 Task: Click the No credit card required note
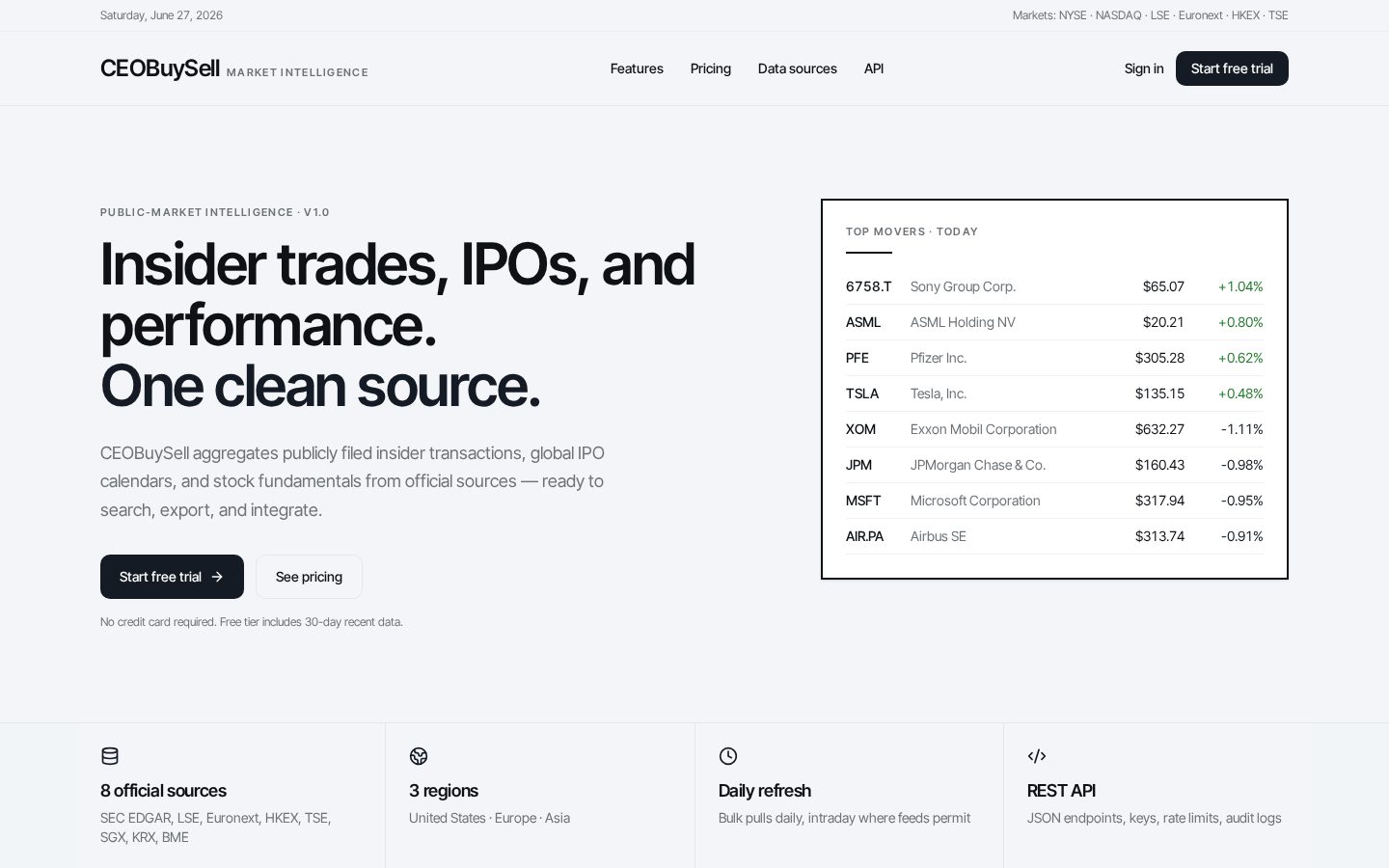[x=251, y=622]
